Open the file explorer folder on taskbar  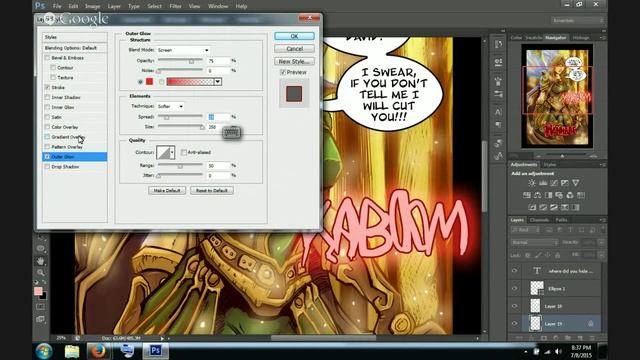(72, 351)
